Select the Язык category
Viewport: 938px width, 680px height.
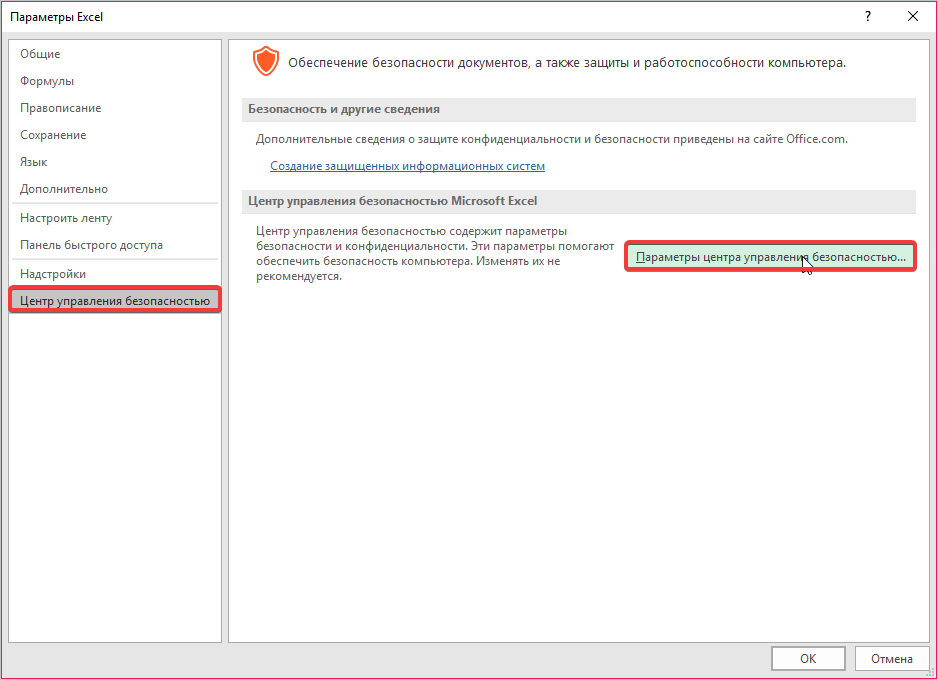click(x=34, y=162)
